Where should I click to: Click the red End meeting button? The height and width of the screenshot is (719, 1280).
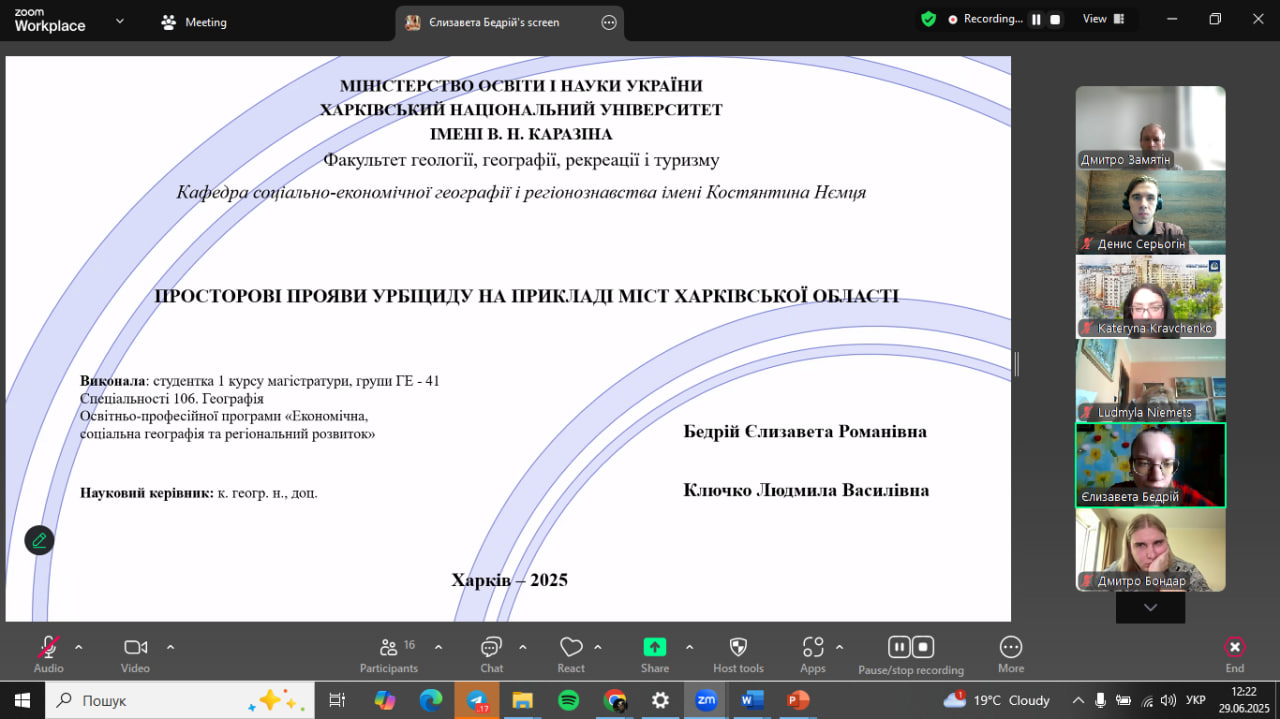1235,647
